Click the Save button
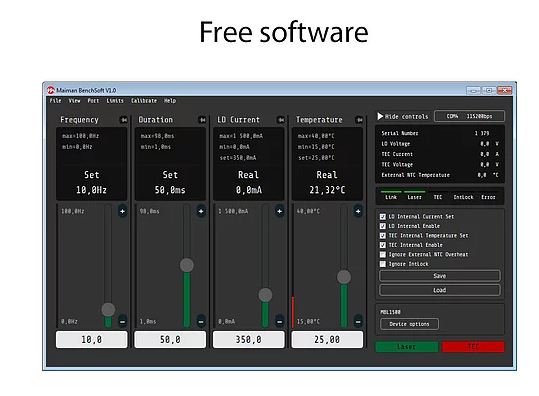This screenshot has width=539, height=396. 440,276
